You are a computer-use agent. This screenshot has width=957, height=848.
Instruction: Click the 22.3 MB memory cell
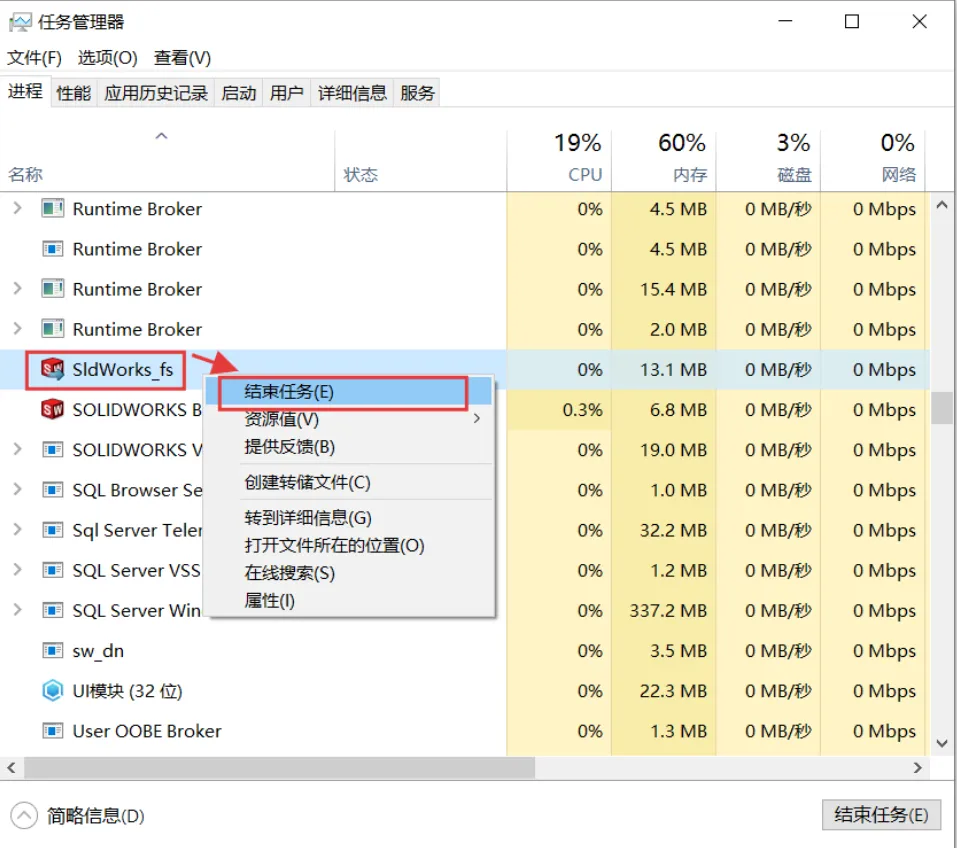pos(663,691)
